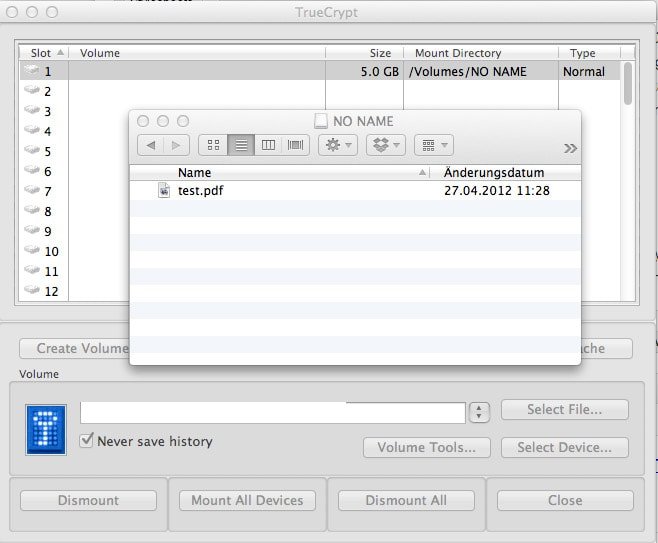The image size is (658, 543).
Task: Select TrueCrypt slot 1 drive icon
Action: (32, 70)
